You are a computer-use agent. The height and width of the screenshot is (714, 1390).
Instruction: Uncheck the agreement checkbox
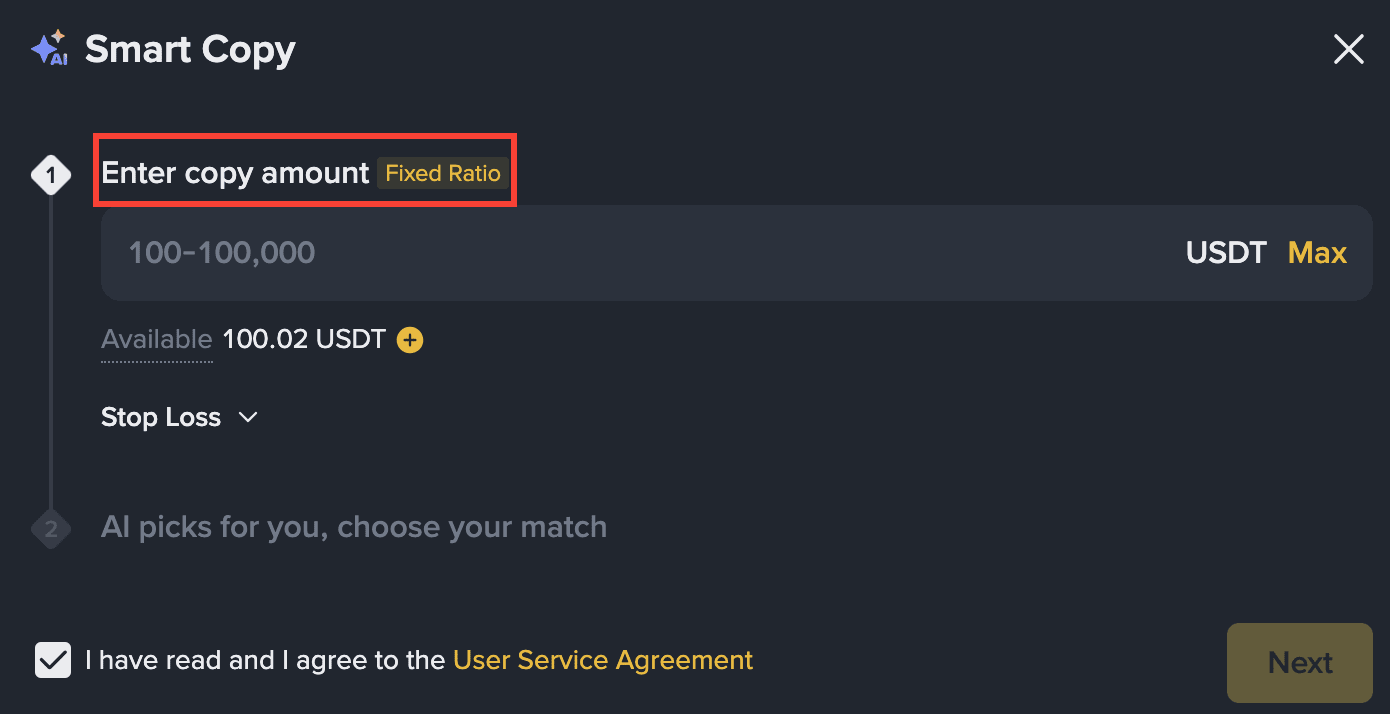pos(53,660)
